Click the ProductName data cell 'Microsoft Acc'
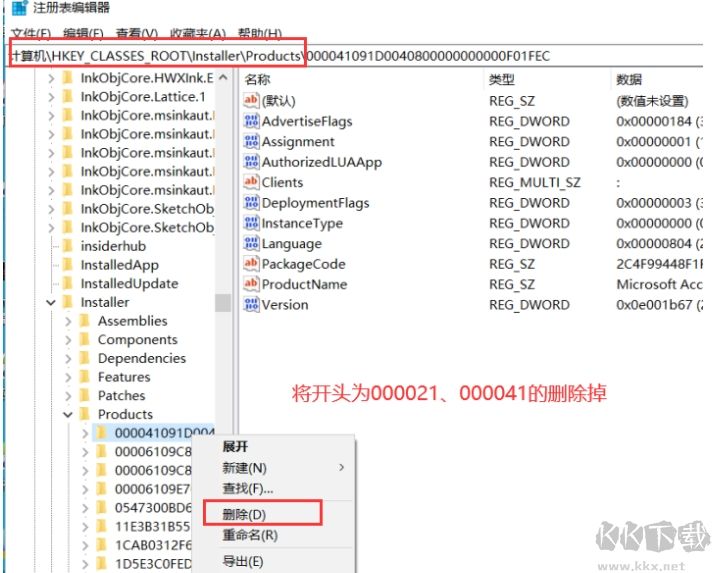This screenshot has width=712, height=573. pos(659,284)
